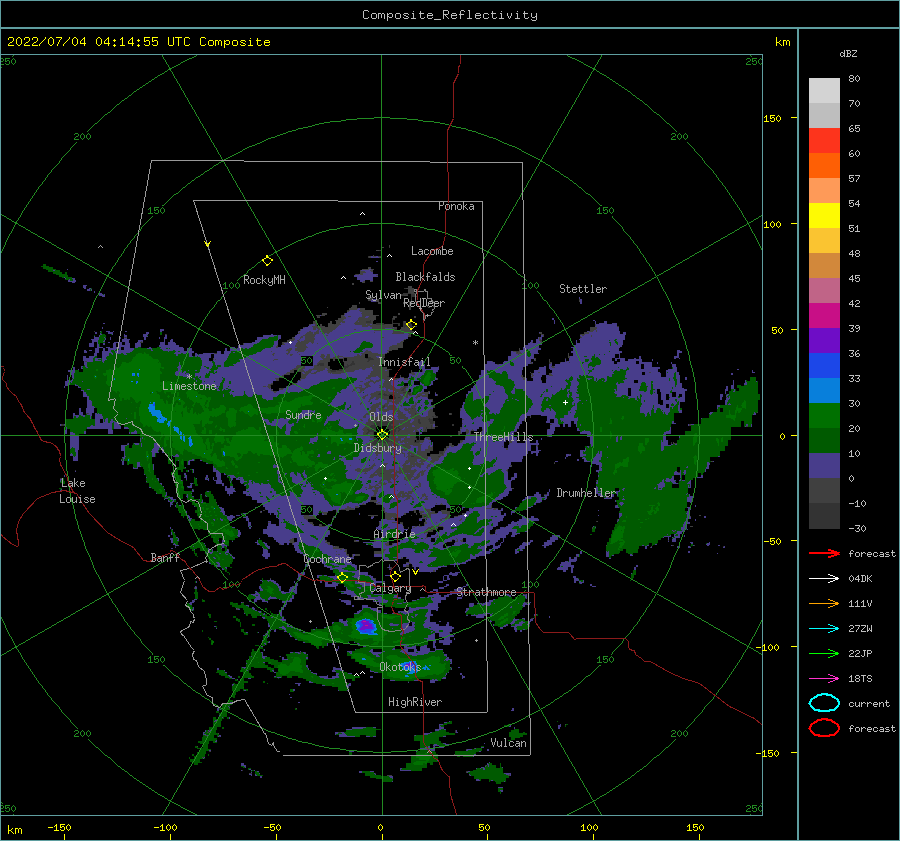Click the Stettler city label
The image size is (900, 841).
tap(583, 289)
